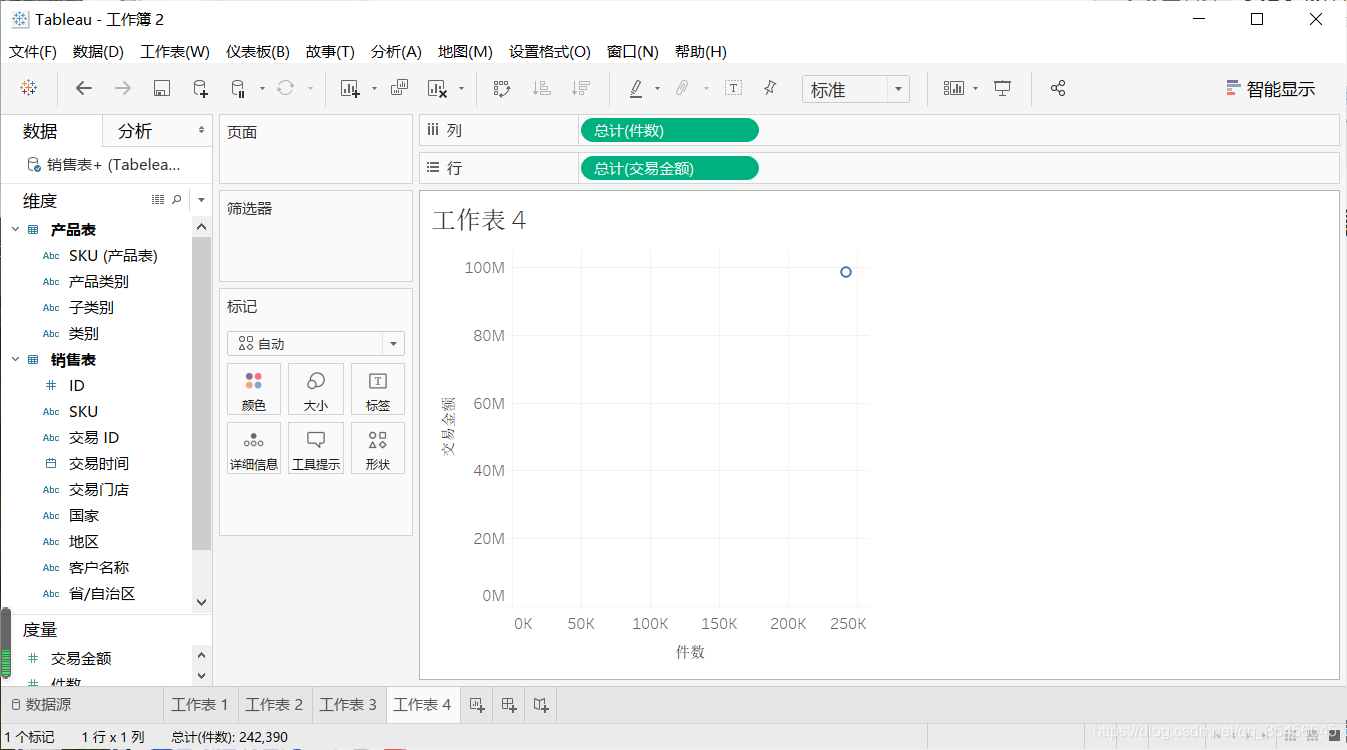1347x750 pixels.
Task: Click the share workbook icon
Action: tap(1058, 88)
